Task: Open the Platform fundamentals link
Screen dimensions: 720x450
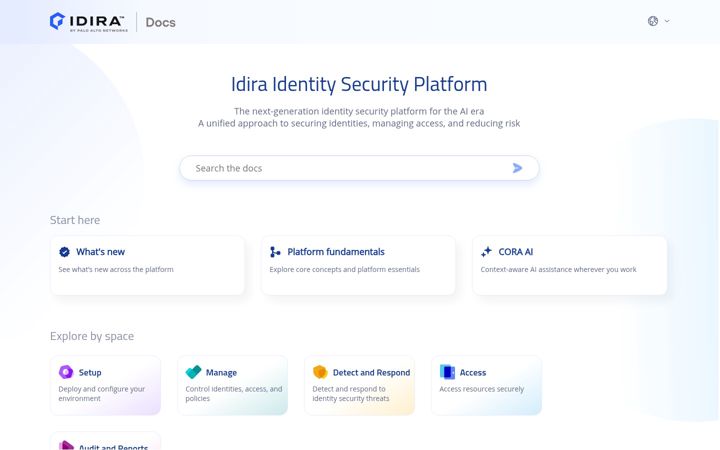Action: pos(336,252)
